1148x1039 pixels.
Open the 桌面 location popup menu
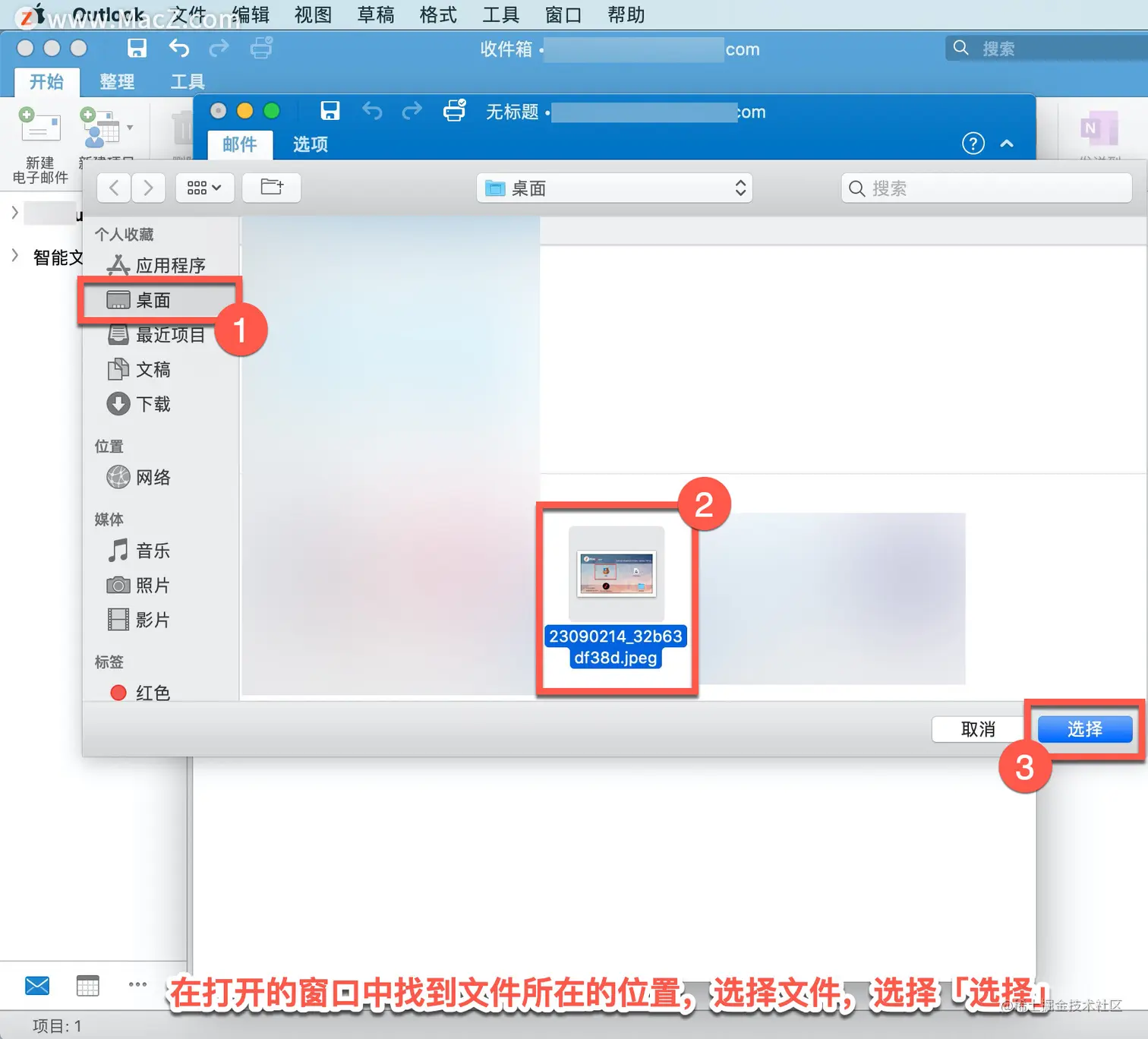[614, 188]
